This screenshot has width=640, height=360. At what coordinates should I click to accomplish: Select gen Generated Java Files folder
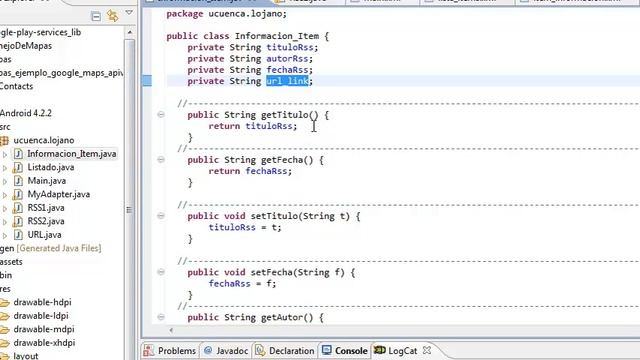(51, 248)
